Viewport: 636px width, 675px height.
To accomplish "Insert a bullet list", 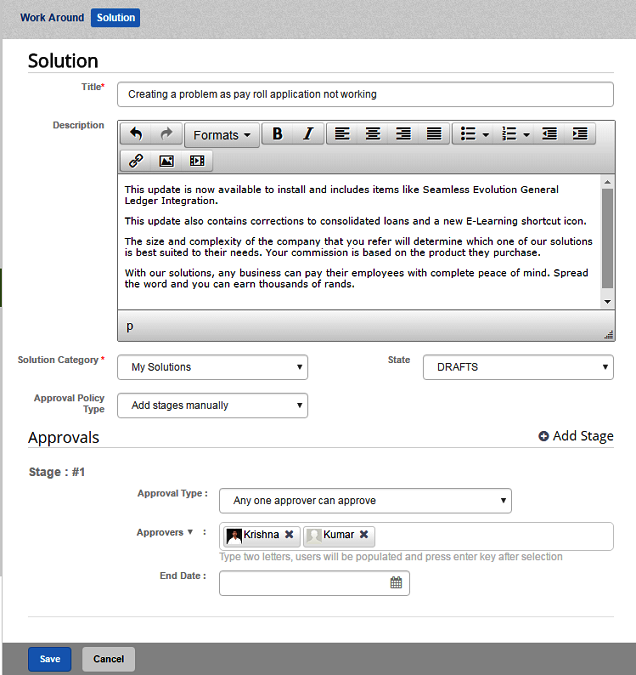I will (x=468, y=134).
